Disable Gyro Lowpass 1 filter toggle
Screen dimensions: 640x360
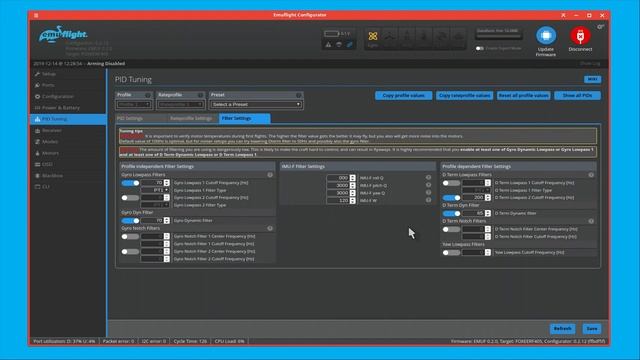(x=130, y=183)
